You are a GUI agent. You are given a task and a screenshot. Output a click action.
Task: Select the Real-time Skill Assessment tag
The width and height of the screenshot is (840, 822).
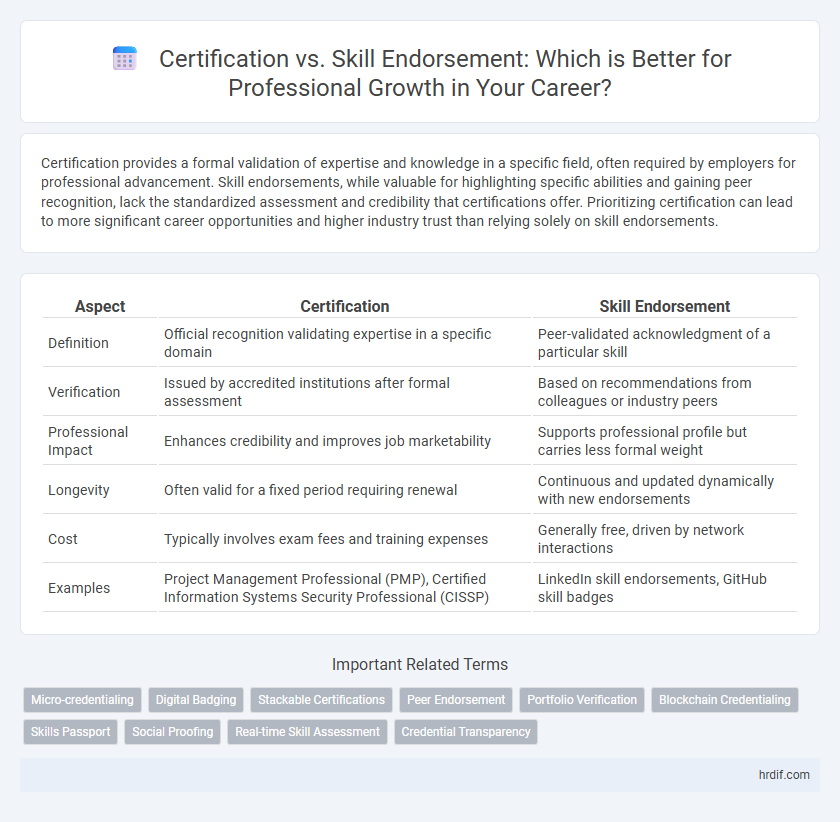pos(308,732)
